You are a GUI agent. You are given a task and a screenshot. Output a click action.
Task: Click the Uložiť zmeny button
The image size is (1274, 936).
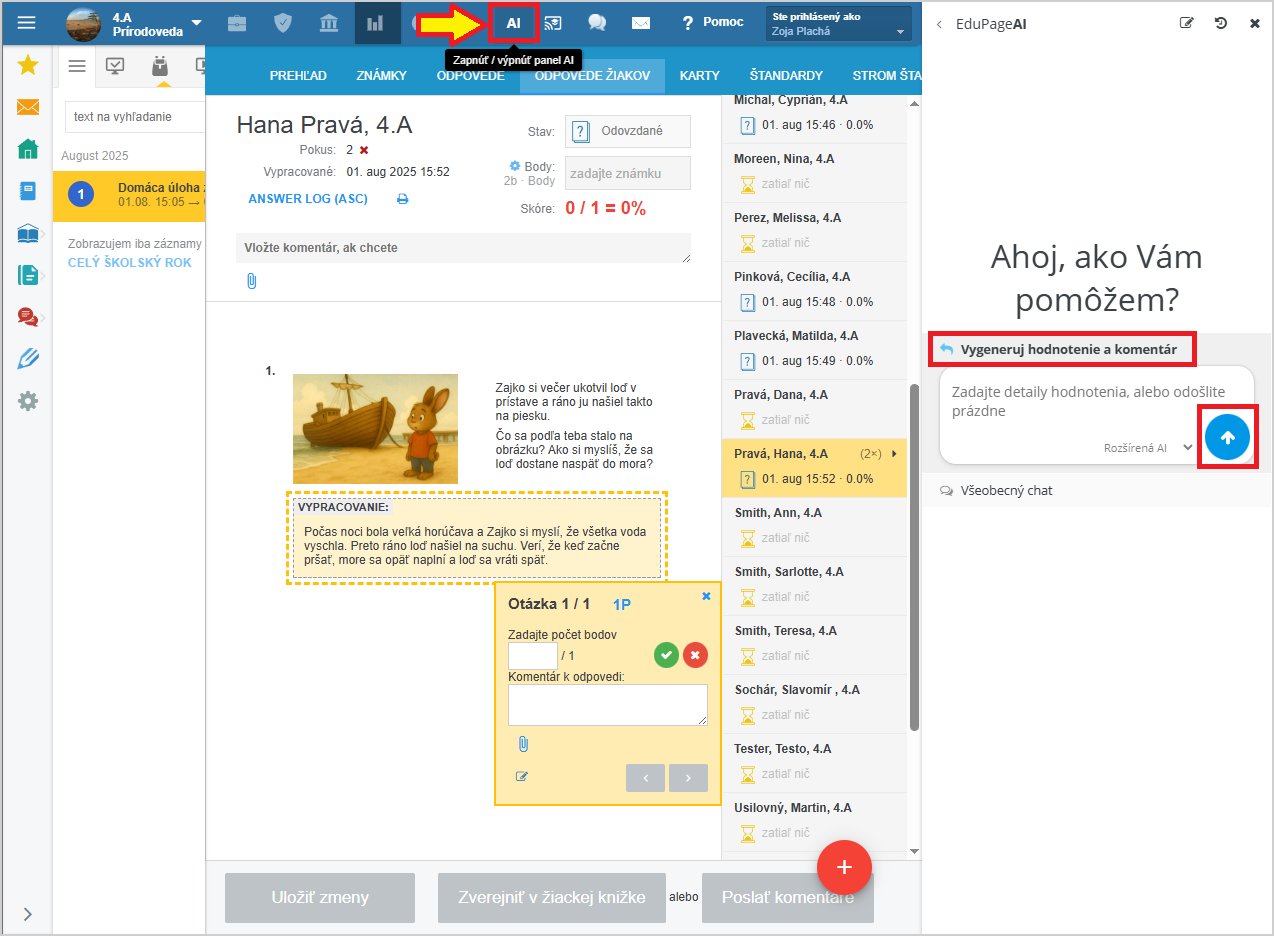pyautogui.click(x=320, y=898)
